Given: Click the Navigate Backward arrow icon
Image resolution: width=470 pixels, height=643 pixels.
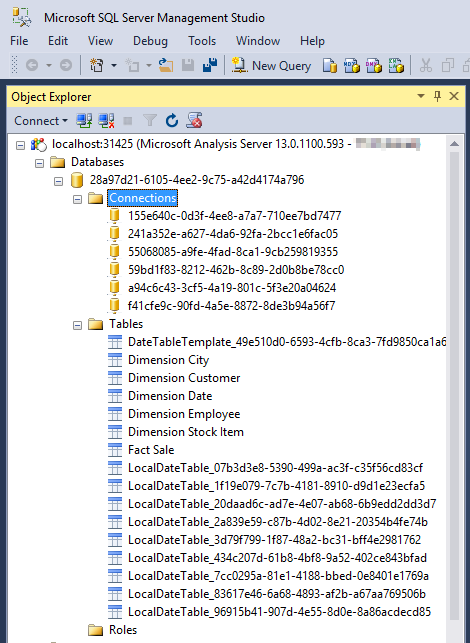Looking at the screenshot, I should point(32,65).
